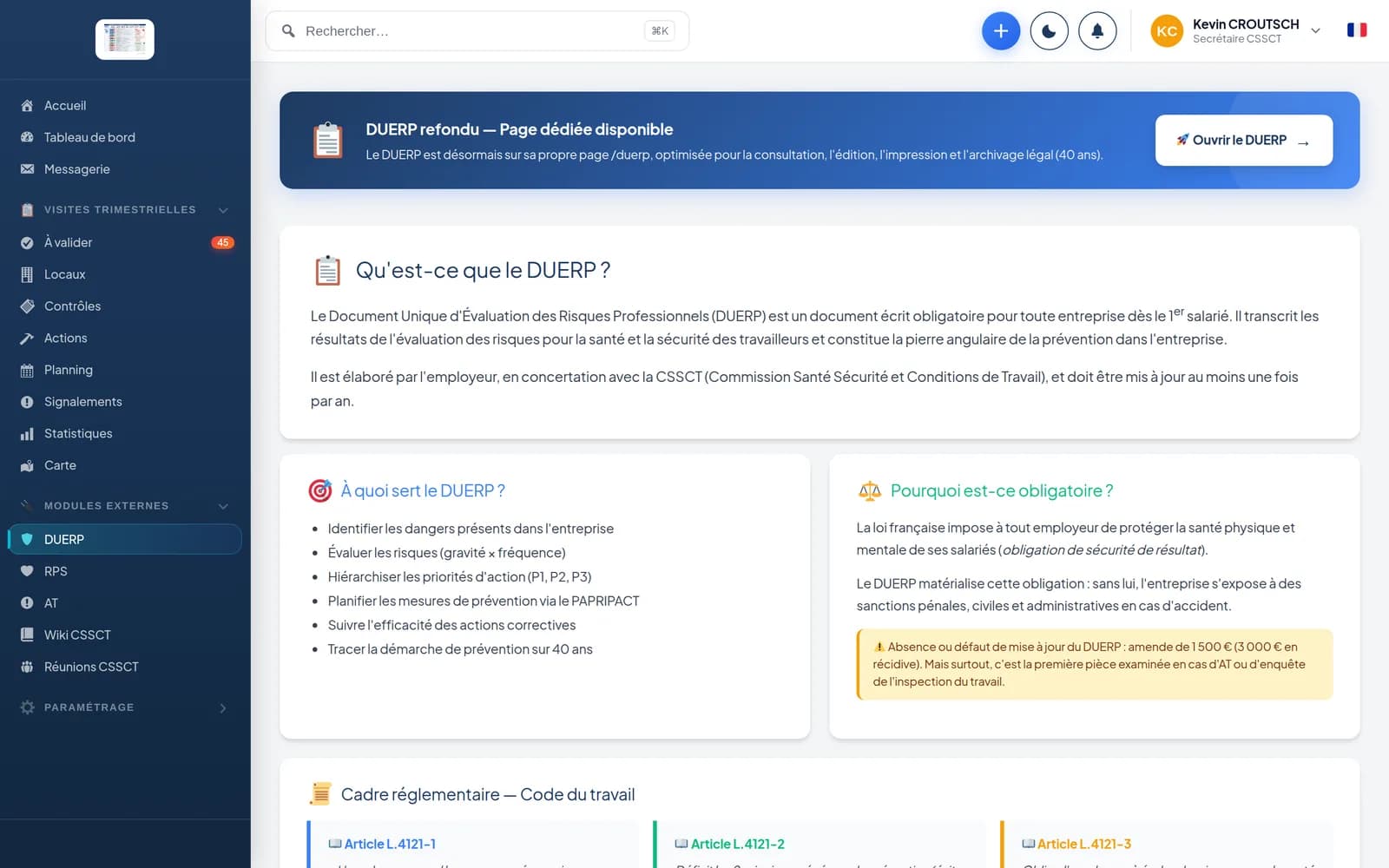The image size is (1389, 868).
Task: Click the target icon beside À quoi sert
Action: (x=320, y=491)
